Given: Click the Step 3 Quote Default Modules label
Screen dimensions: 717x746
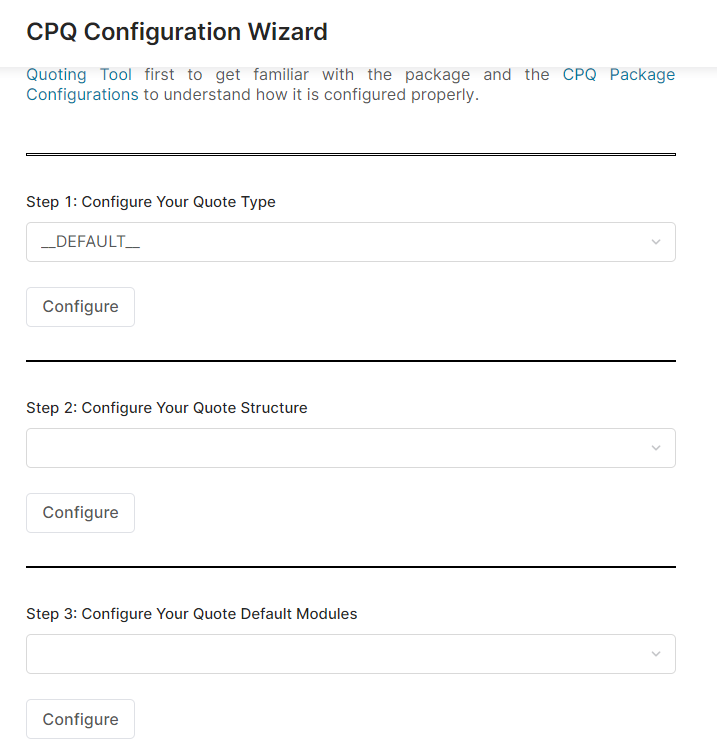Looking at the screenshot, I should tap(192, 614).
